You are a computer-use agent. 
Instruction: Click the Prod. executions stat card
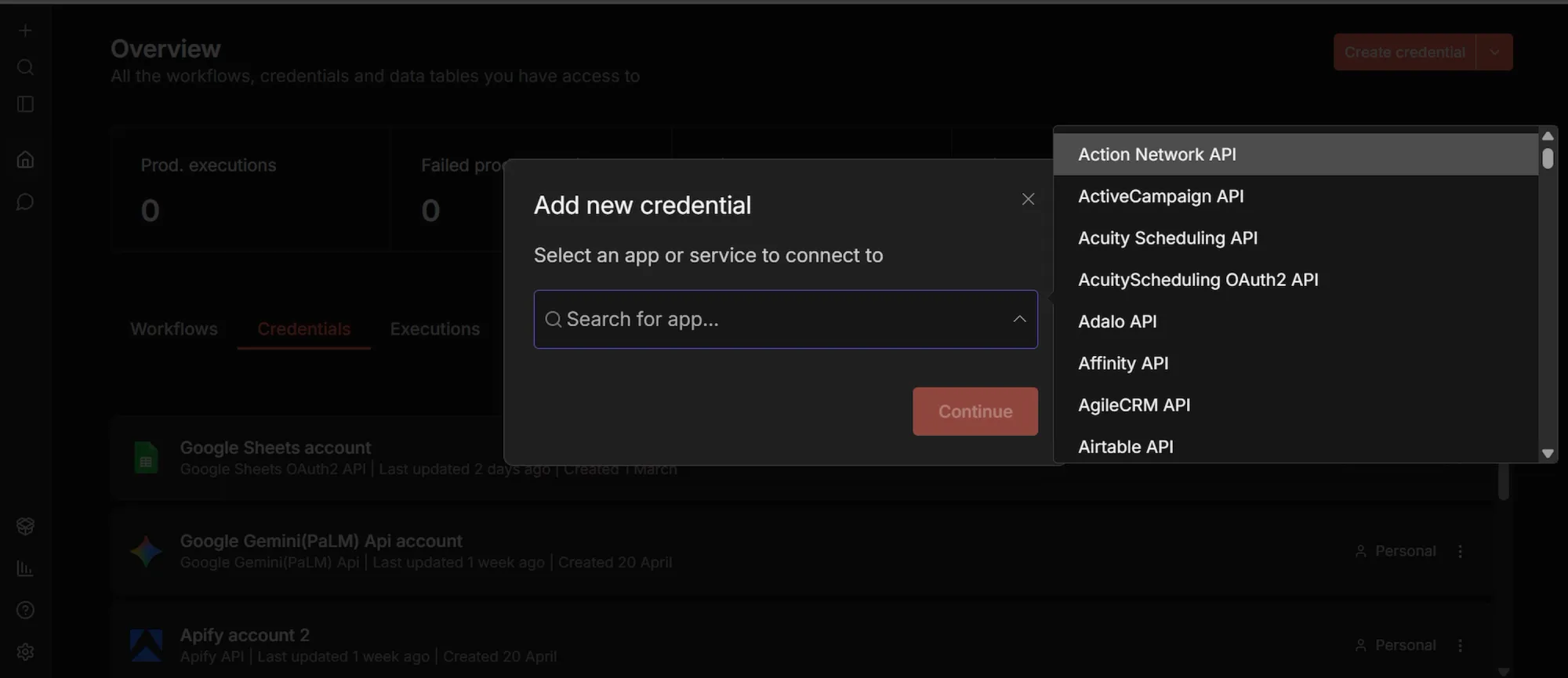coord(251,189)
